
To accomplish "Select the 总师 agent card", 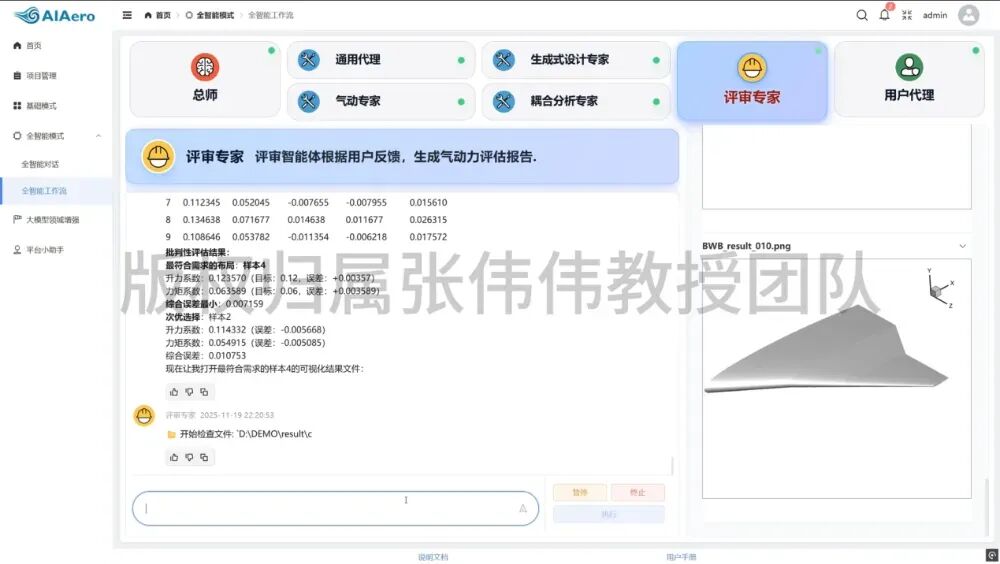I will [205, 79].
